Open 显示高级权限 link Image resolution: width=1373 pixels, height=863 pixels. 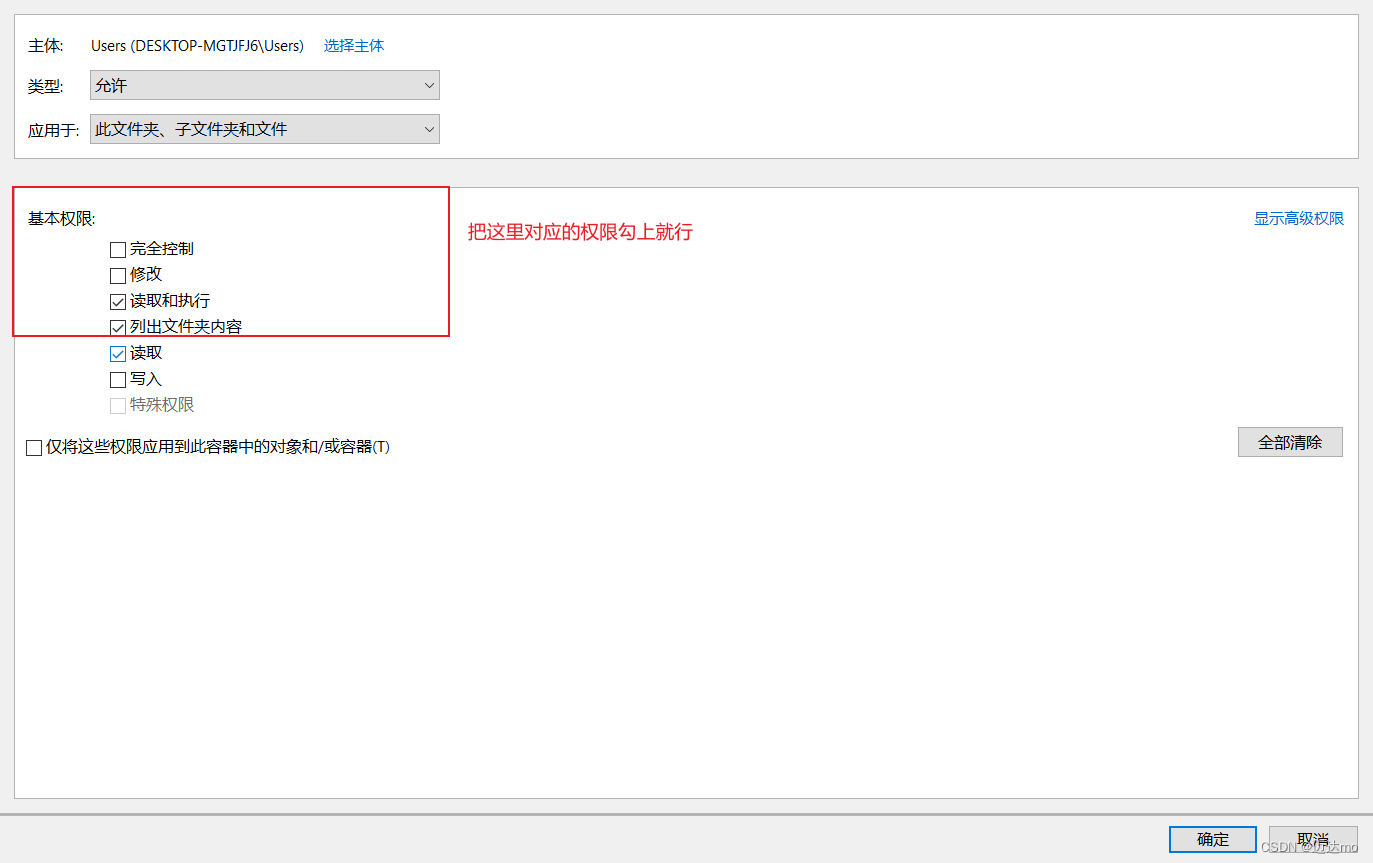[x=1299, y=218]
